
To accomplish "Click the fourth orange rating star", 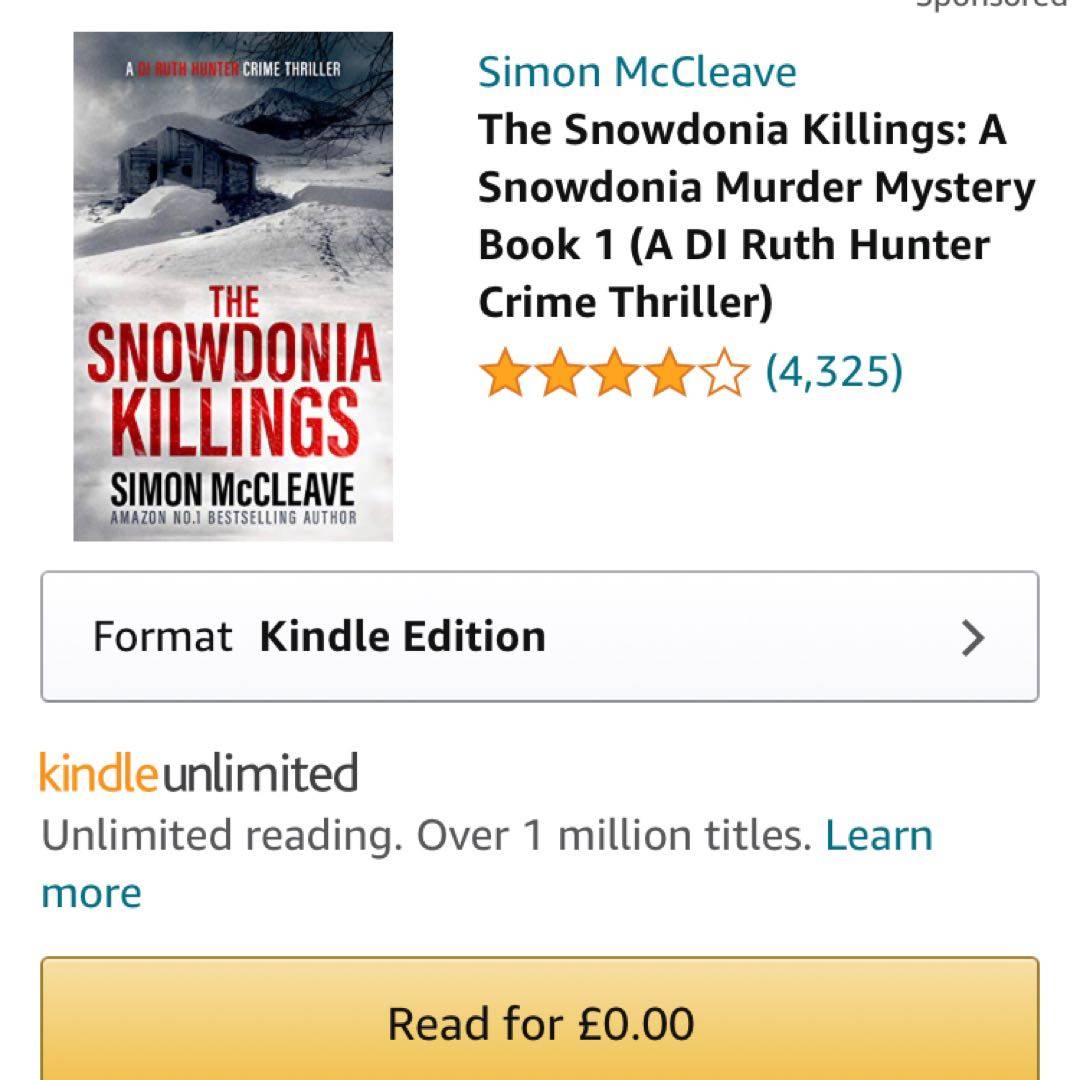I will click(x=669, y=373).
